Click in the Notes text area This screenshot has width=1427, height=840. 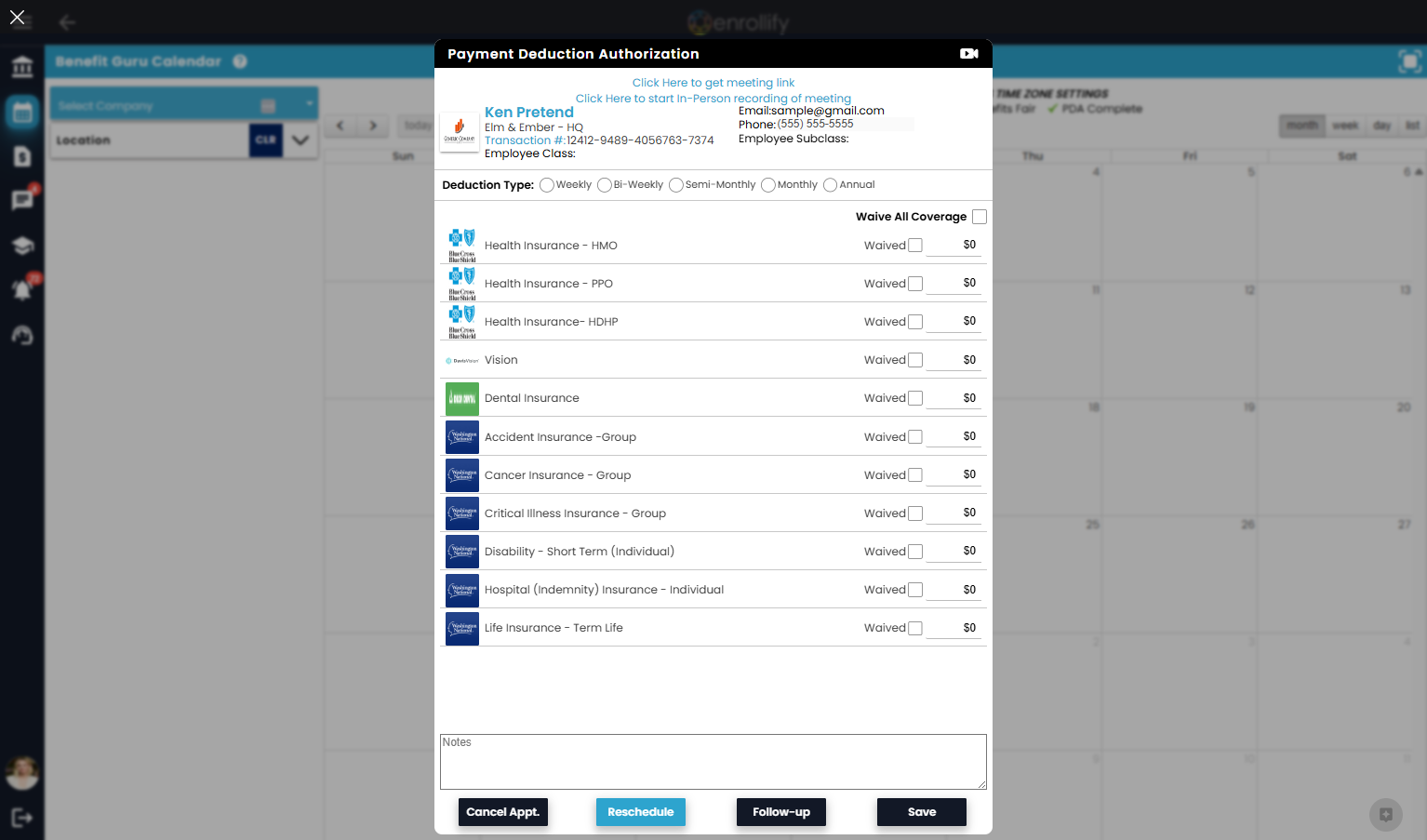pyautogui.click(x=713, y=762)
